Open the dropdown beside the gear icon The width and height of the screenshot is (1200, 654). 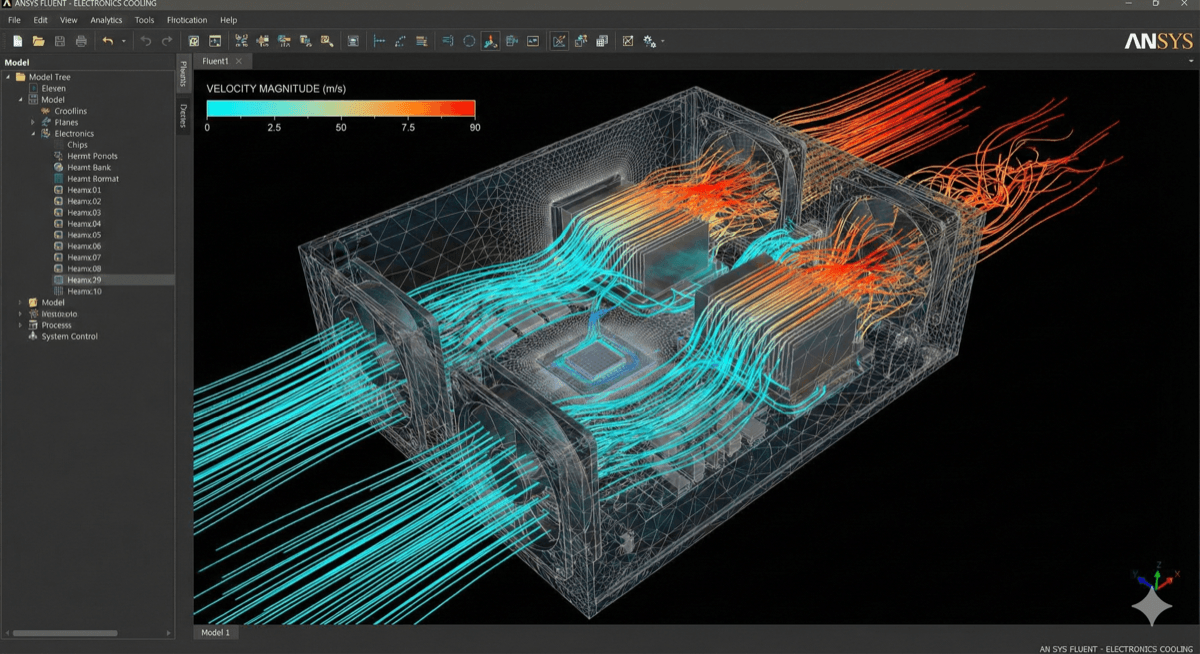662,41
